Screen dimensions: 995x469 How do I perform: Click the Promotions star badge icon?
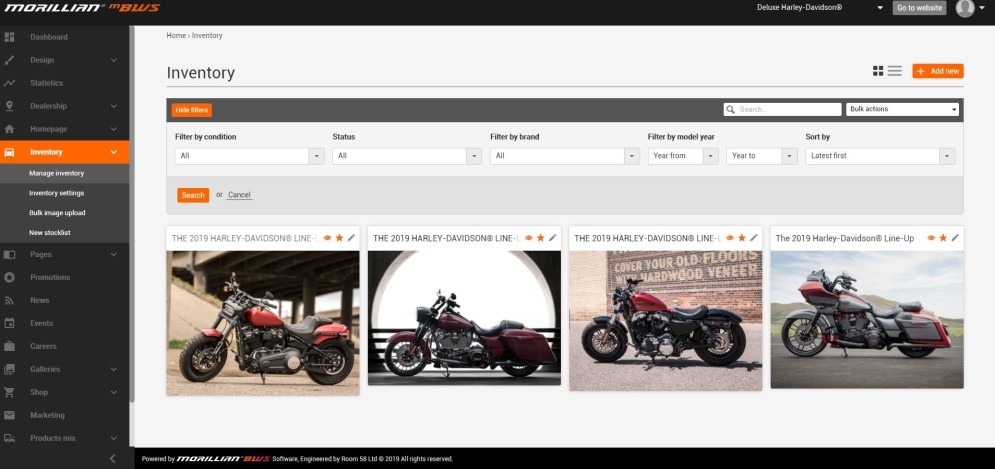(10, 277)
